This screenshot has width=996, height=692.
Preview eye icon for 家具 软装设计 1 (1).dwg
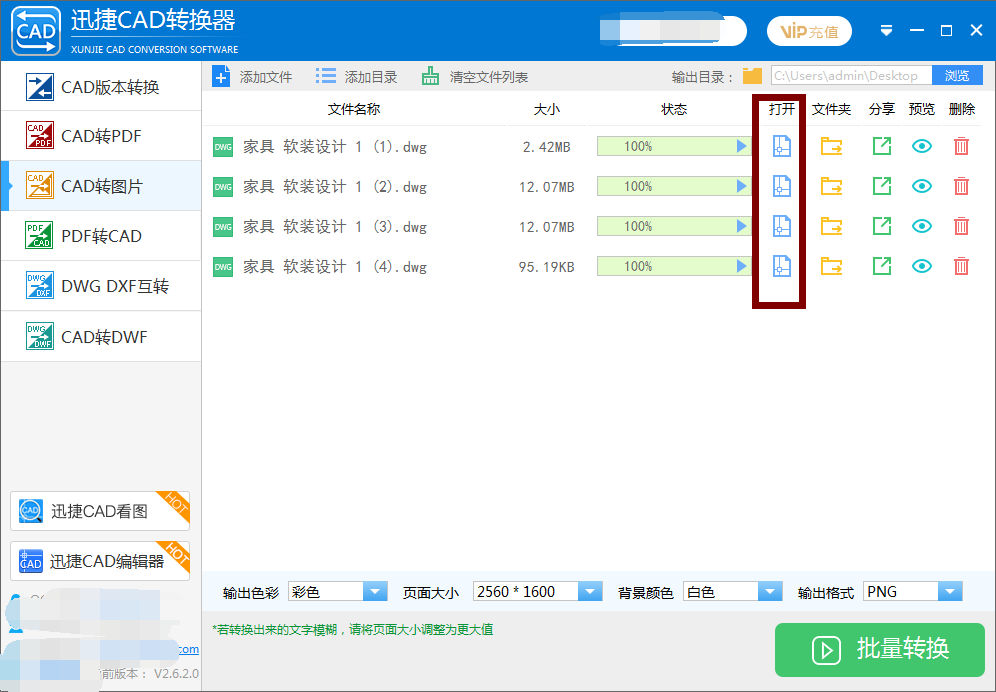tap(922, 147)
